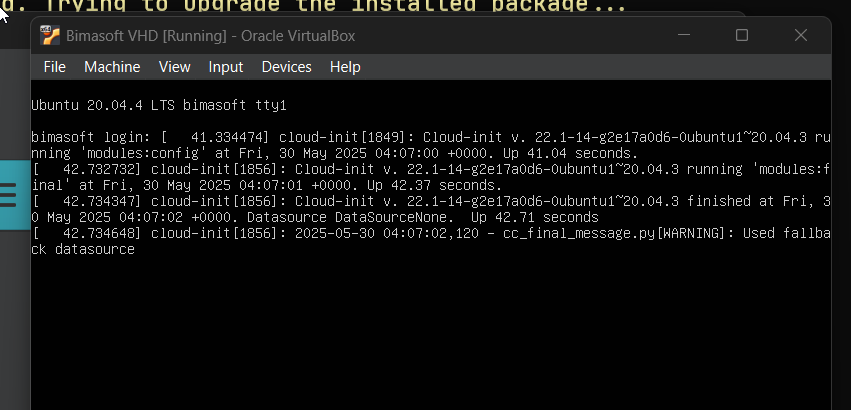Click the teal side panel behind VirtualBox
This screenshot has height=410, width=851.
click(x=15, y=194)
